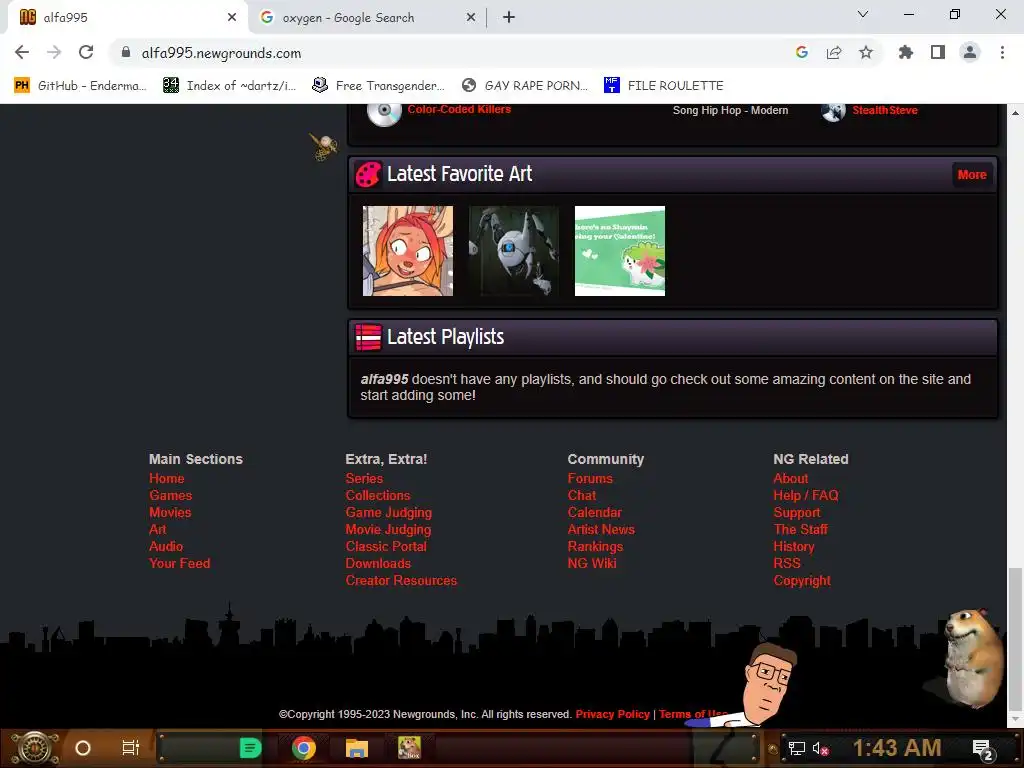View site information via the lock icon
This screenshot has height=768, width=1024.
pos(126,52)
